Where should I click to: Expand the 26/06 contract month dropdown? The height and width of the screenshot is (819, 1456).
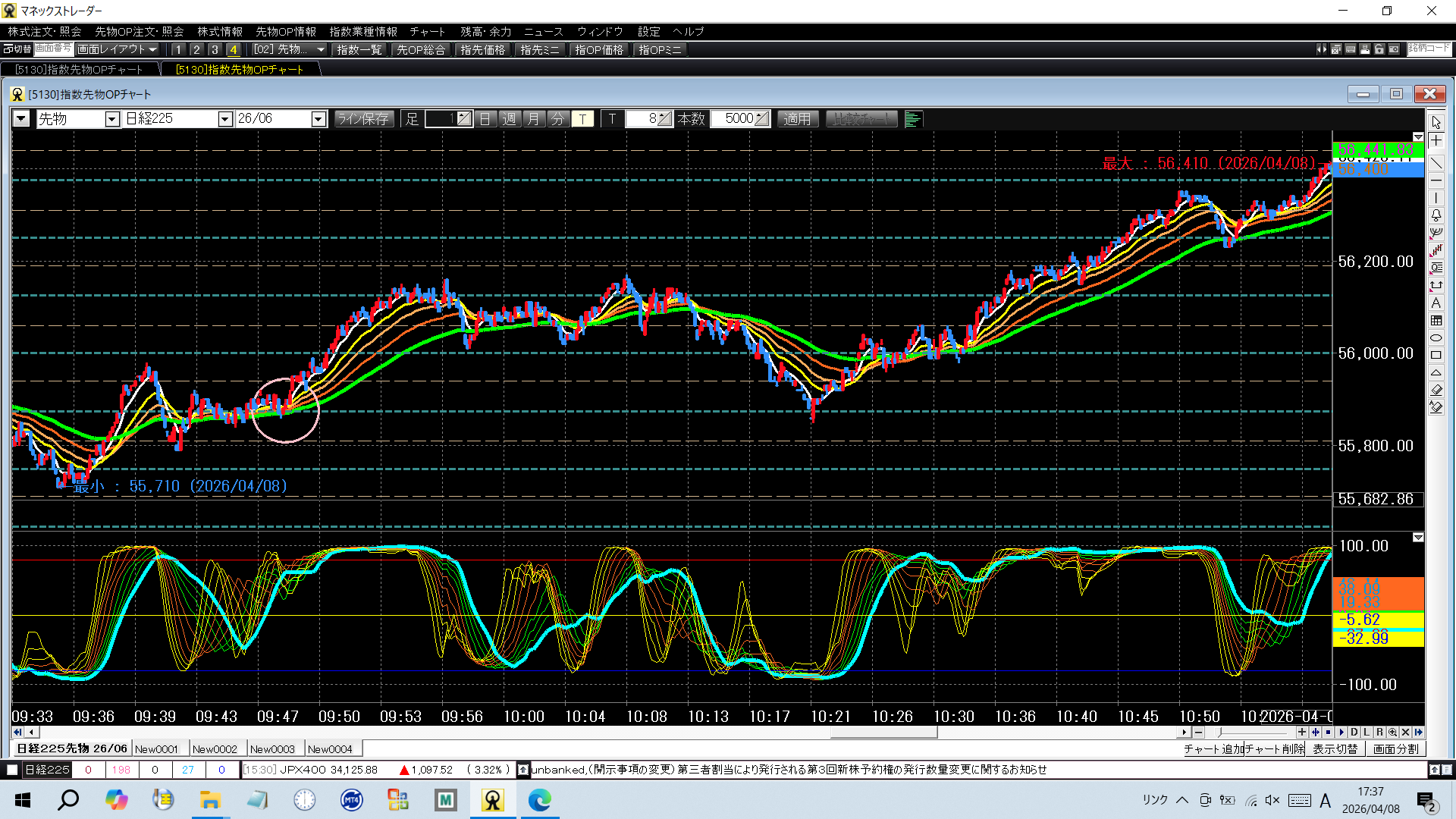click(318, 119)
